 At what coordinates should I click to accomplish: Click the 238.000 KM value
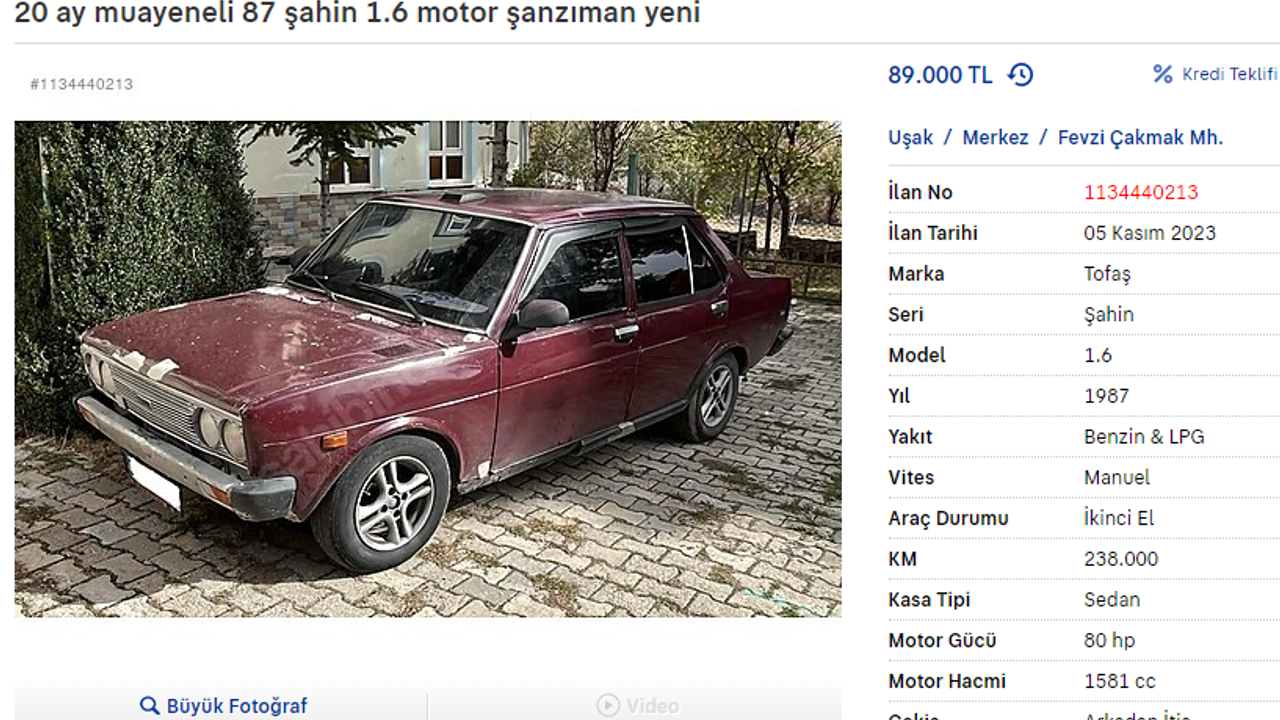pyautogui.click(x=1121, y=559)
